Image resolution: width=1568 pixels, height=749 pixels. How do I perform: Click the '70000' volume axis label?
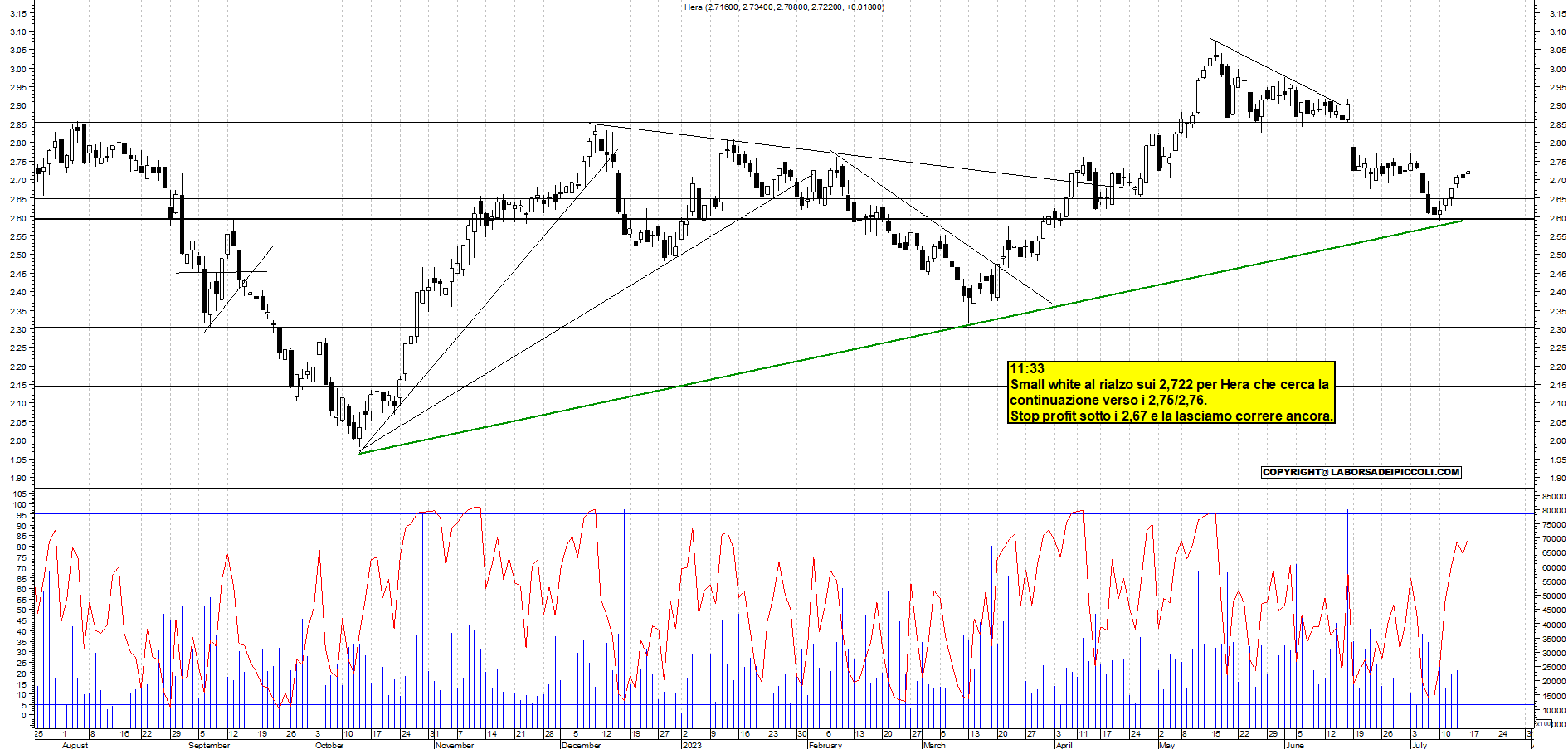click(x=1554, y=539)
